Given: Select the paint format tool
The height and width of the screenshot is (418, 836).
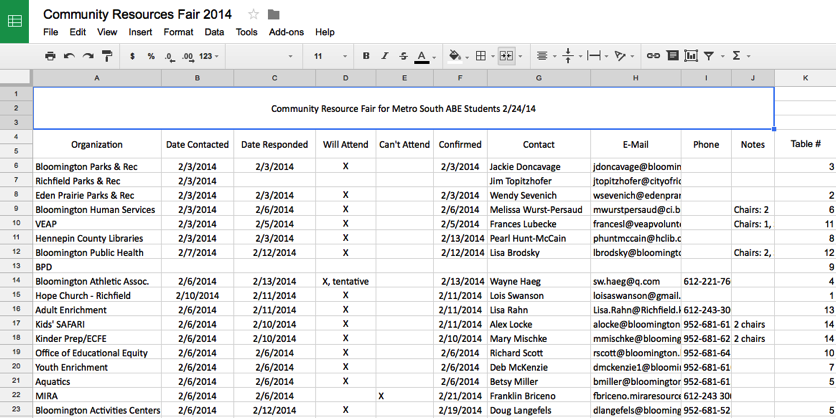Looking at the screenshot, I should (x=107, y=56).
